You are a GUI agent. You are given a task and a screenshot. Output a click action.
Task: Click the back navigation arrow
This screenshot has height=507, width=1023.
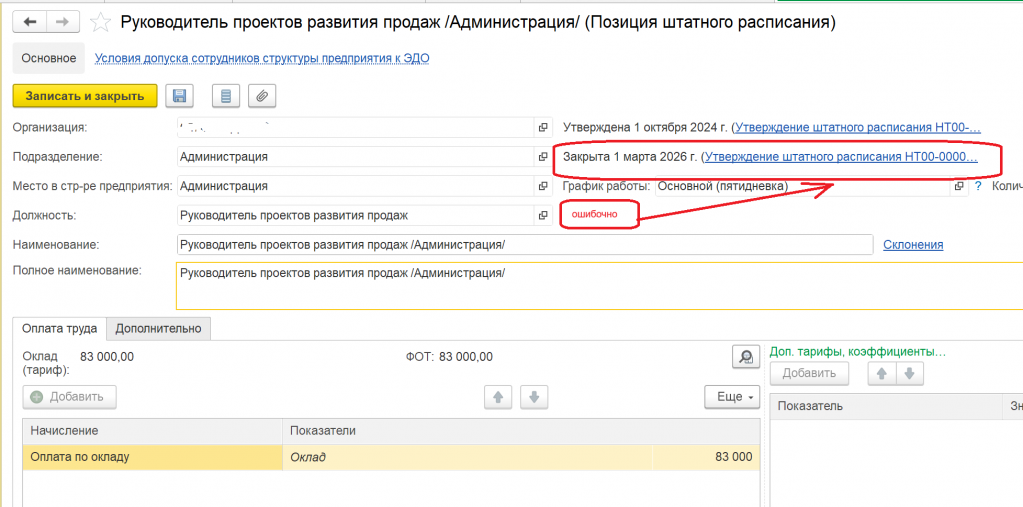tap(28, 21)
